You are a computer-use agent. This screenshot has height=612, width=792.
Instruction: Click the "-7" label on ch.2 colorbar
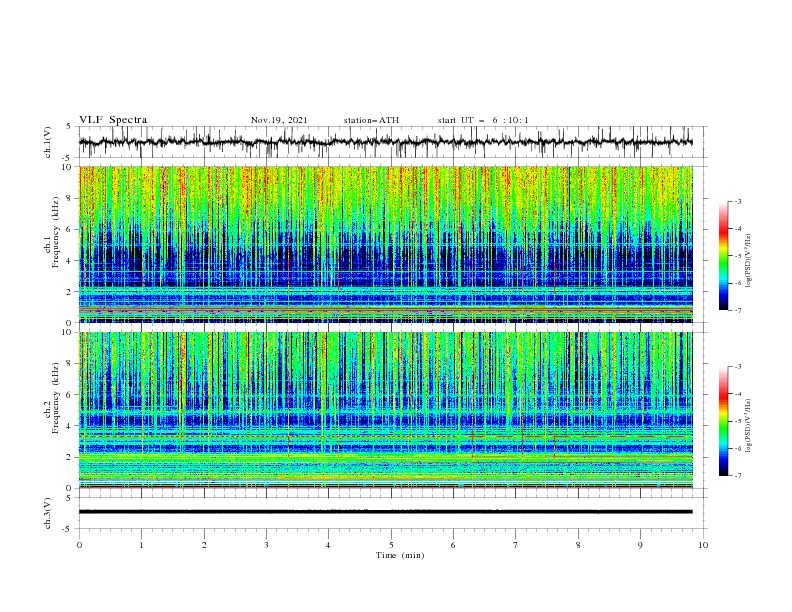point(738,475)
